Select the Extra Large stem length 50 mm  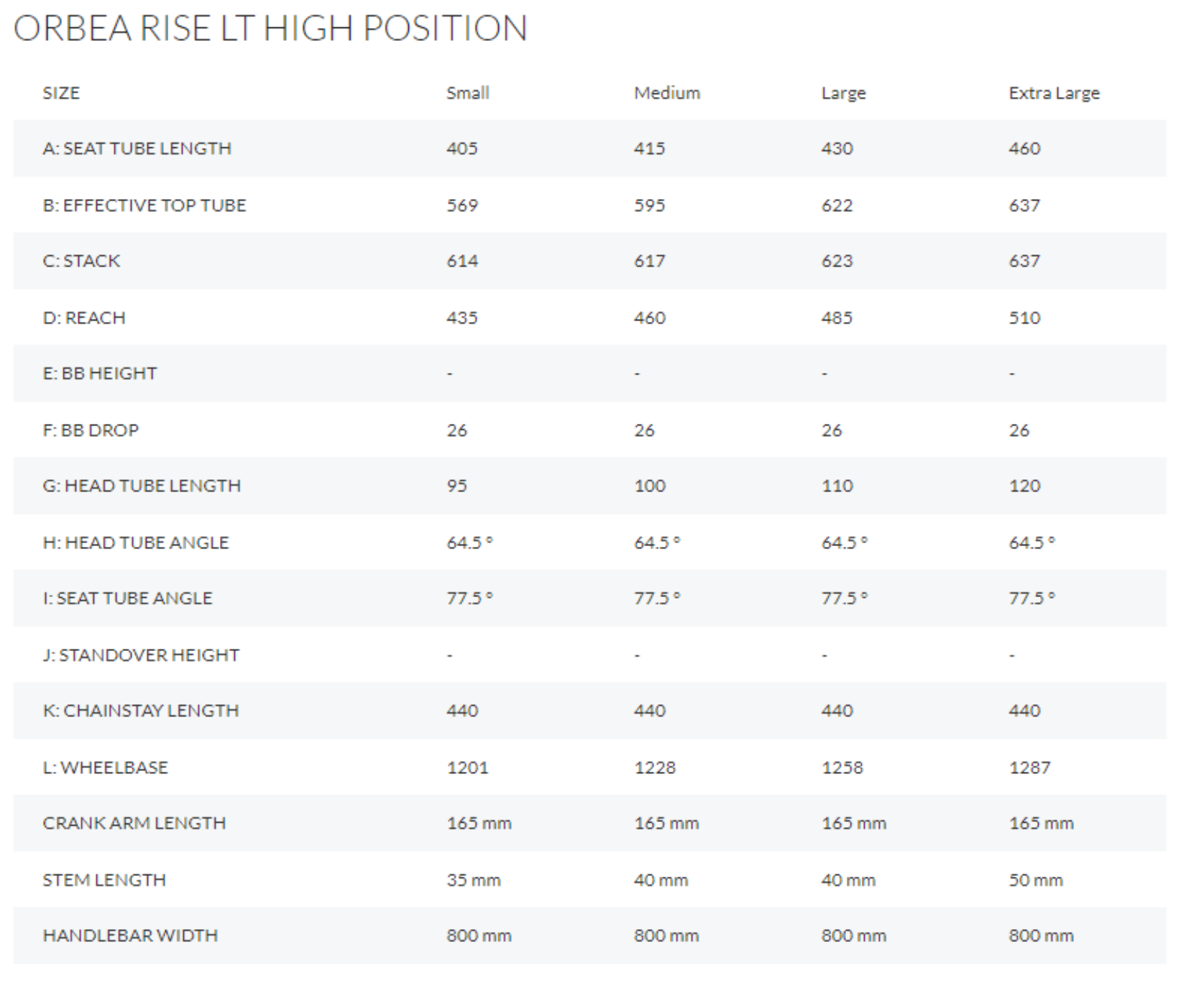click(1035, 880)
